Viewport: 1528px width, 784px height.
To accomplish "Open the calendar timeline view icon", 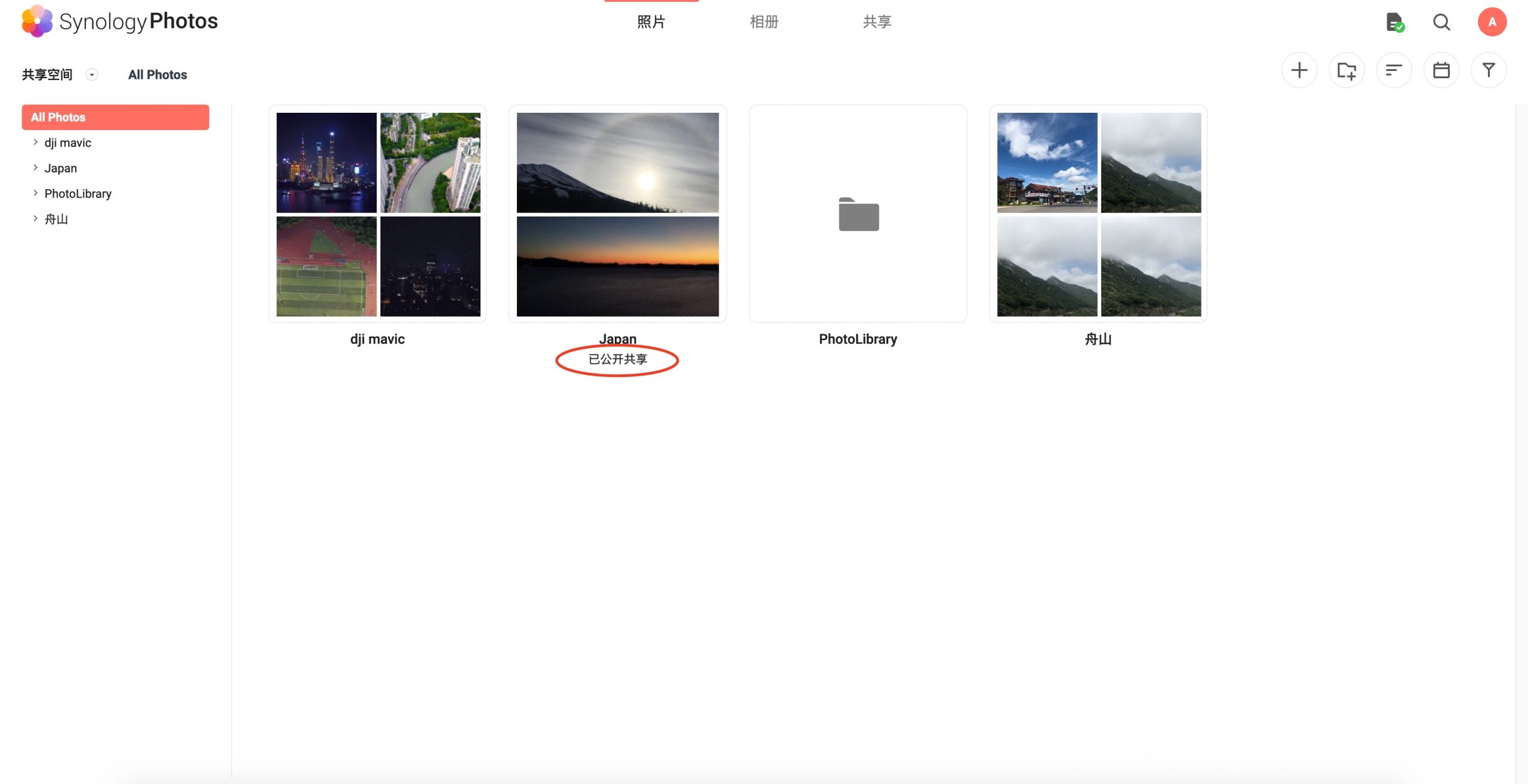I will [1441, 70].
